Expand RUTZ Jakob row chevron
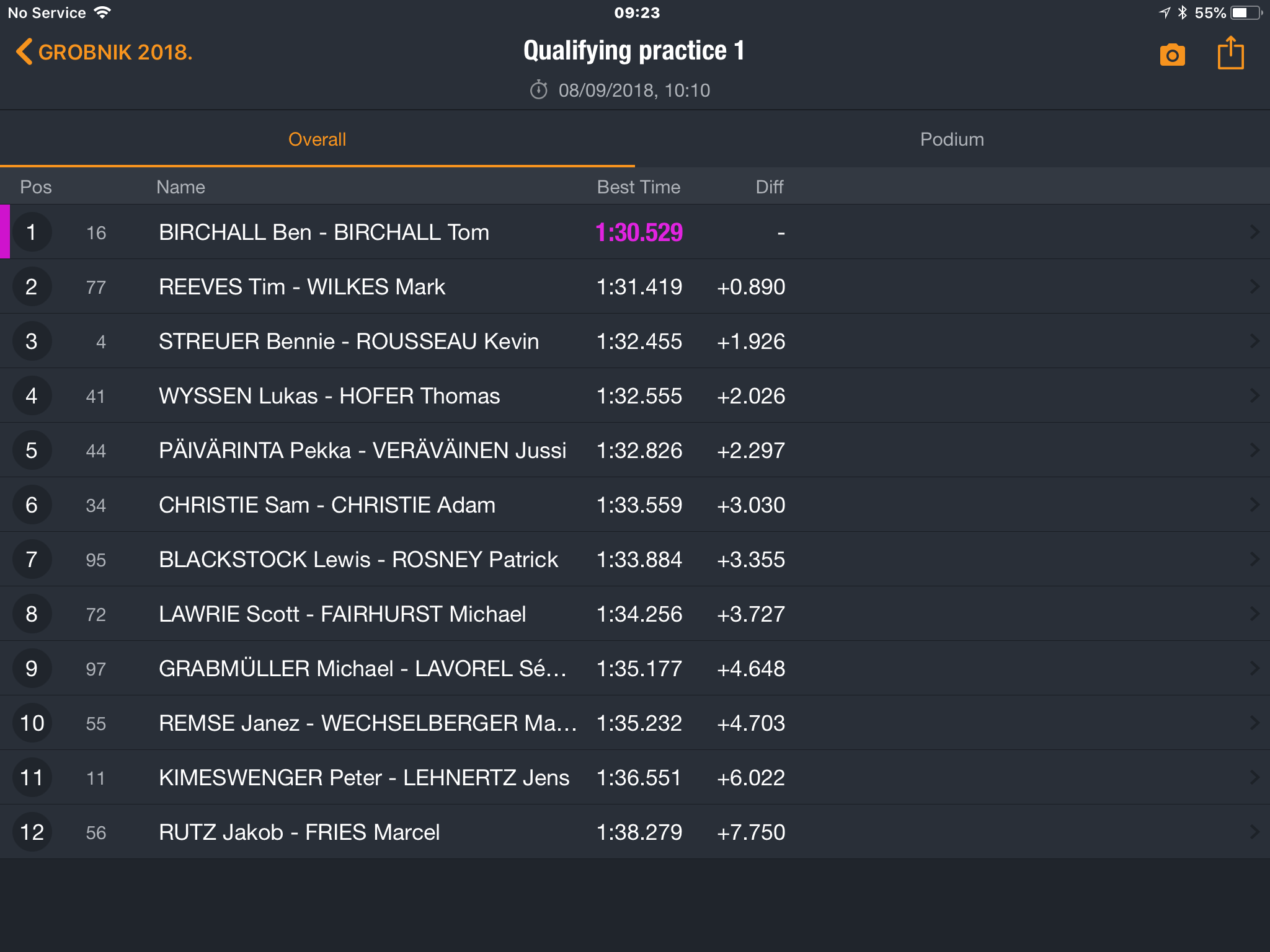 tap(1254, 832)
